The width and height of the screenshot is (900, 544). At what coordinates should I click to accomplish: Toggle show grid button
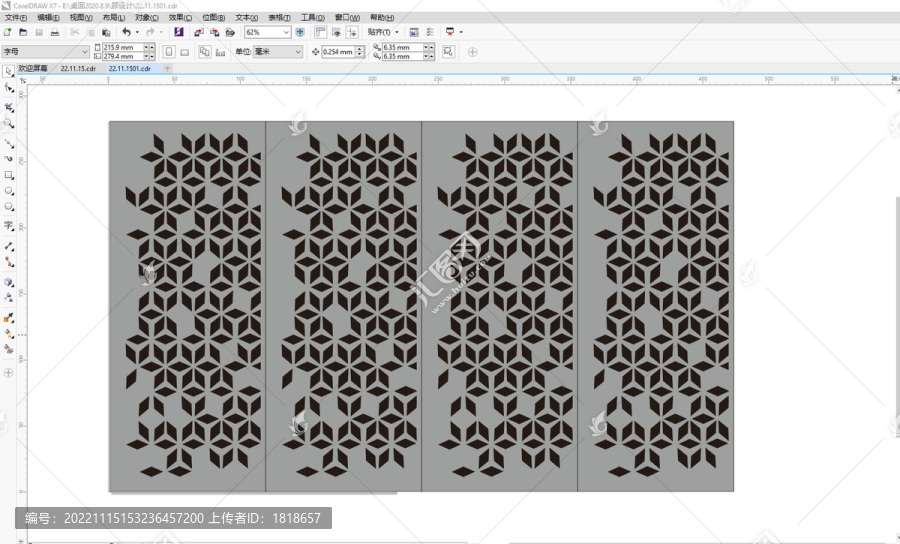[336, 32]
